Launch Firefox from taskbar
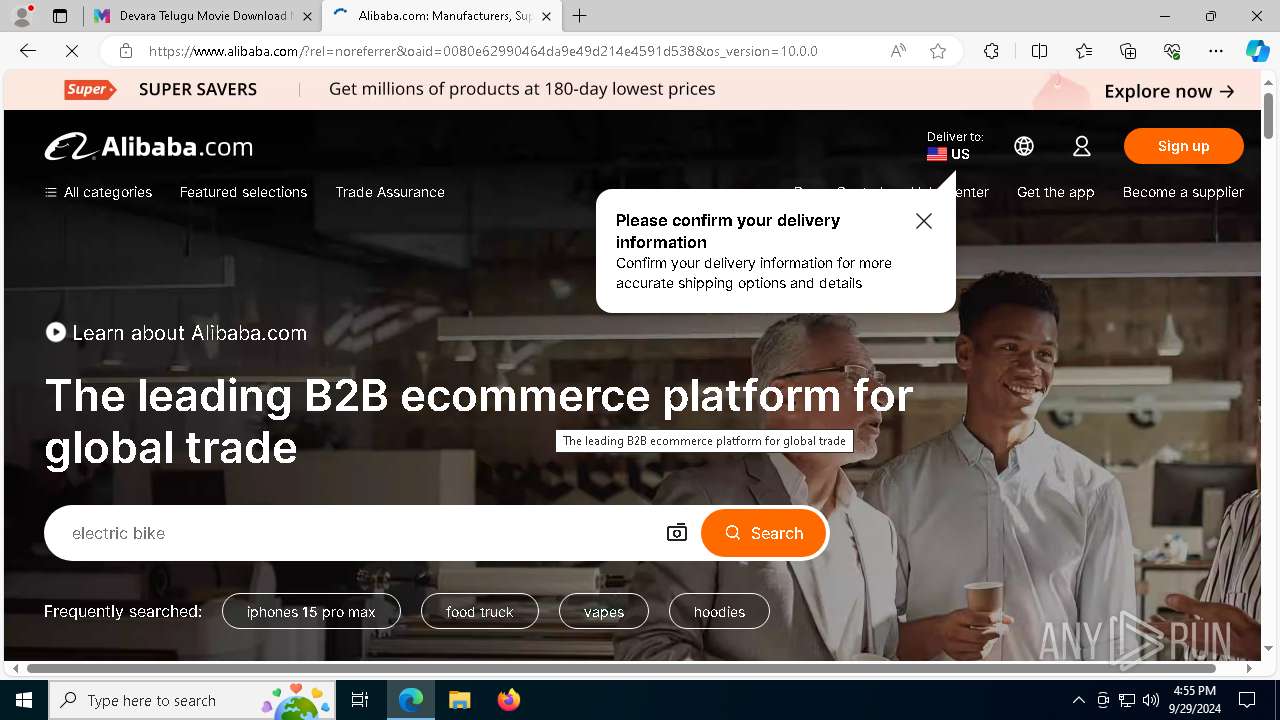 (508, 700)
